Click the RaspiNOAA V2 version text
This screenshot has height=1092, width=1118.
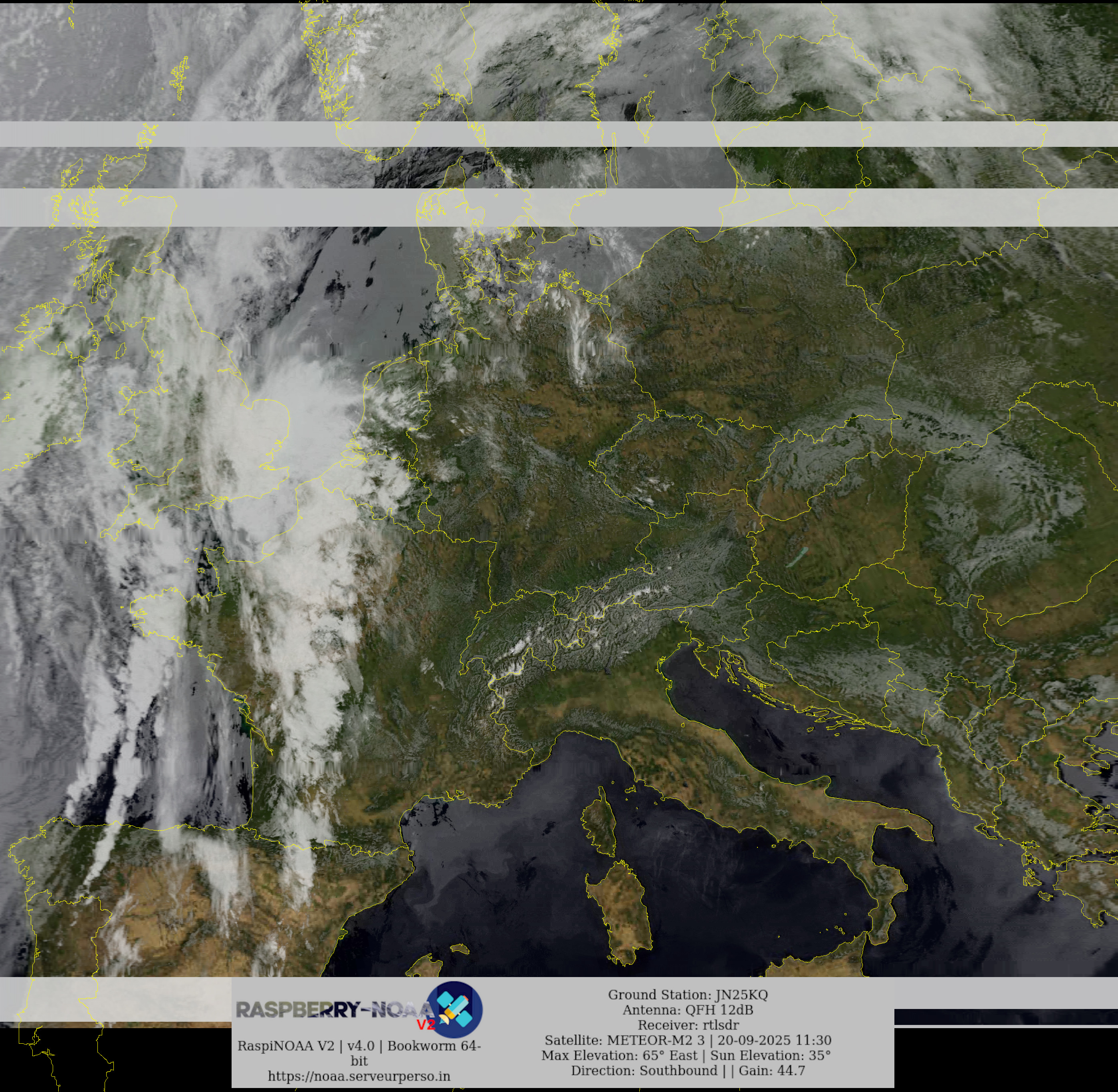[x=359, y=1046]
